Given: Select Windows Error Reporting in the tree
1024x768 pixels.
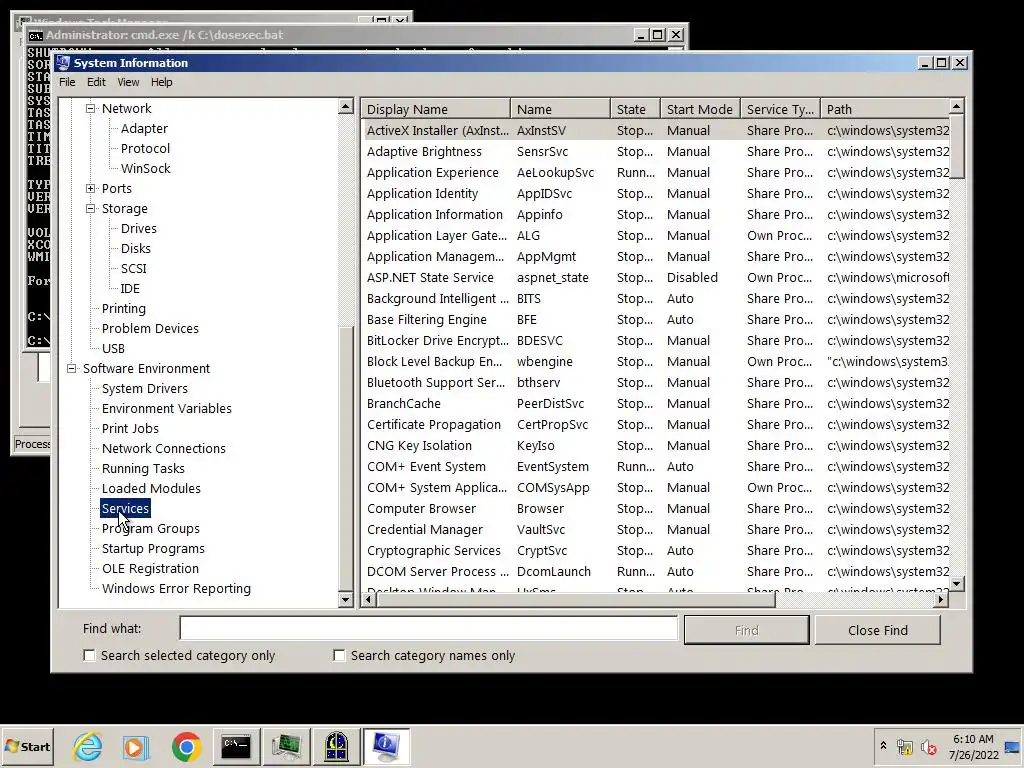Looking at the screenshot, I should coord(176,588).
